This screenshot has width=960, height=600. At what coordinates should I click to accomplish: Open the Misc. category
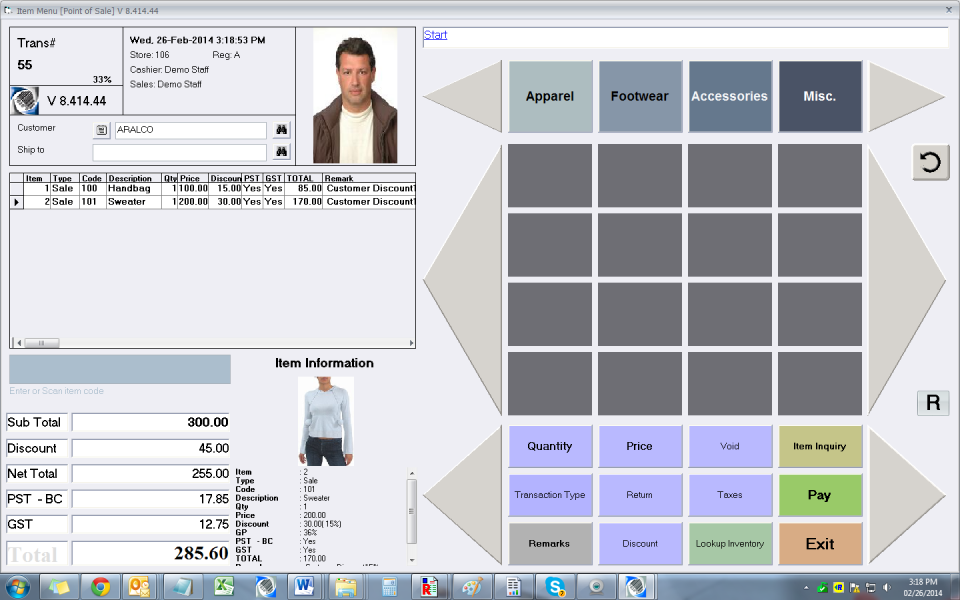820,96
